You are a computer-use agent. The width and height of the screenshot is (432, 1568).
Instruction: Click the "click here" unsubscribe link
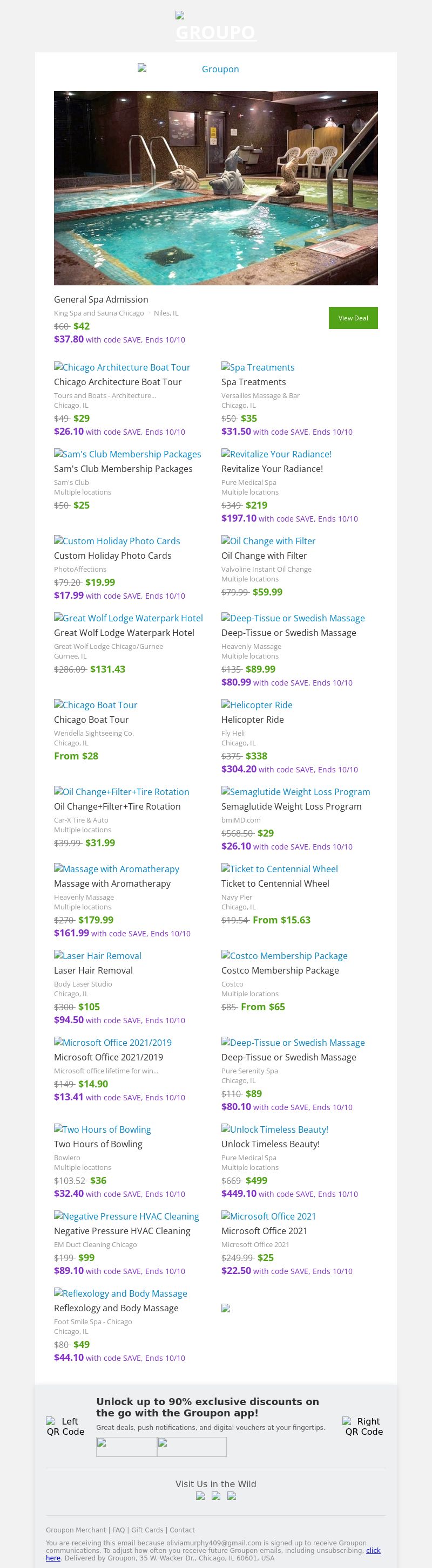373,1550
